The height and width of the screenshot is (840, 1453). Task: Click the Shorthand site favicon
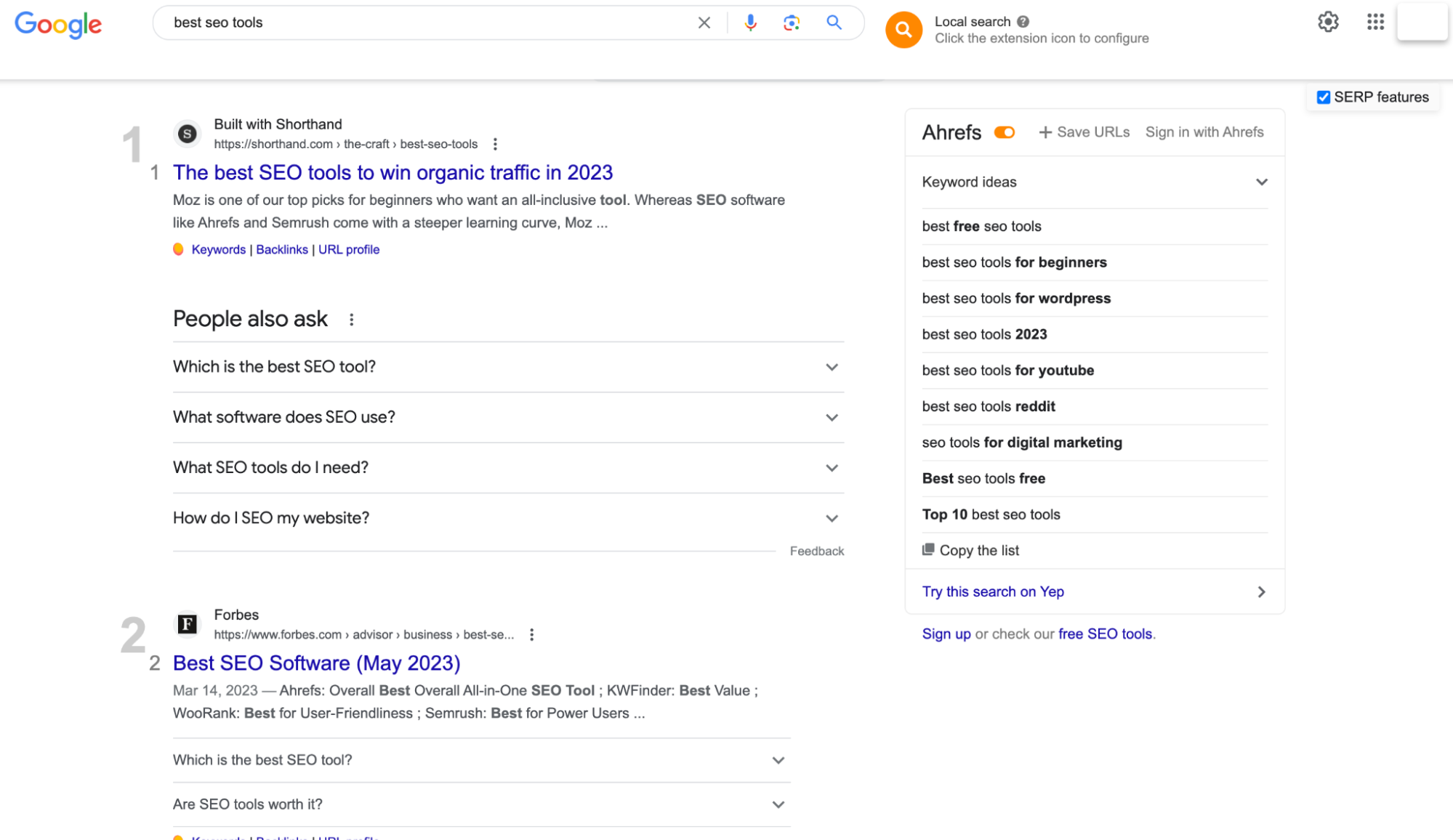click(x=188, y=134)
